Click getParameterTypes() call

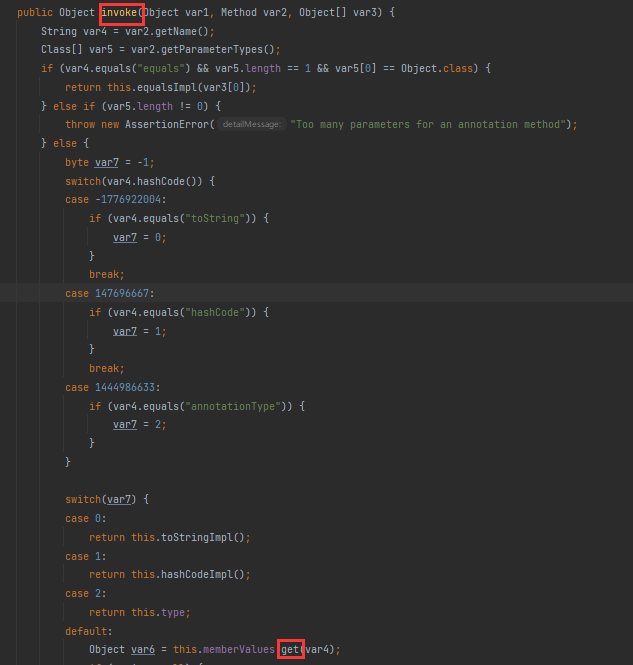tap(218, 50)
